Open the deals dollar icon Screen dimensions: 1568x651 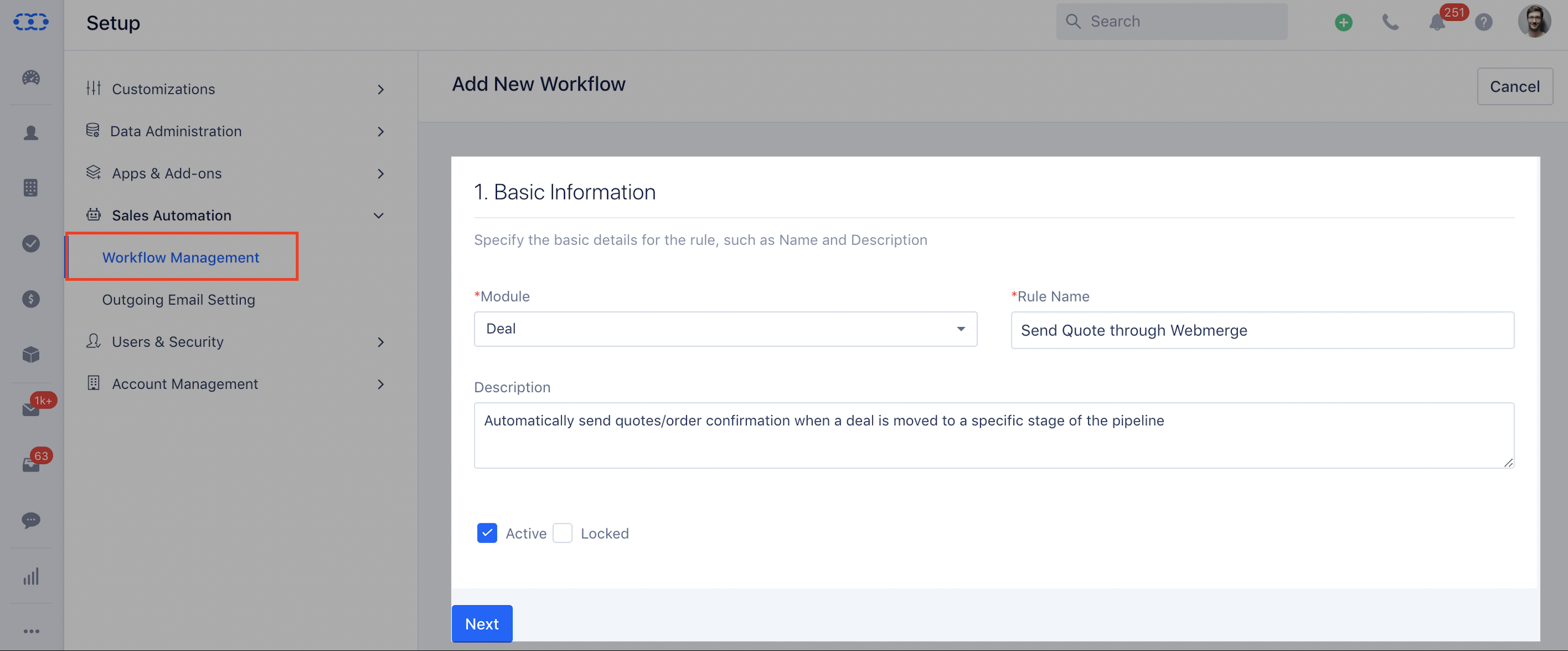click(x=31, y=299)
